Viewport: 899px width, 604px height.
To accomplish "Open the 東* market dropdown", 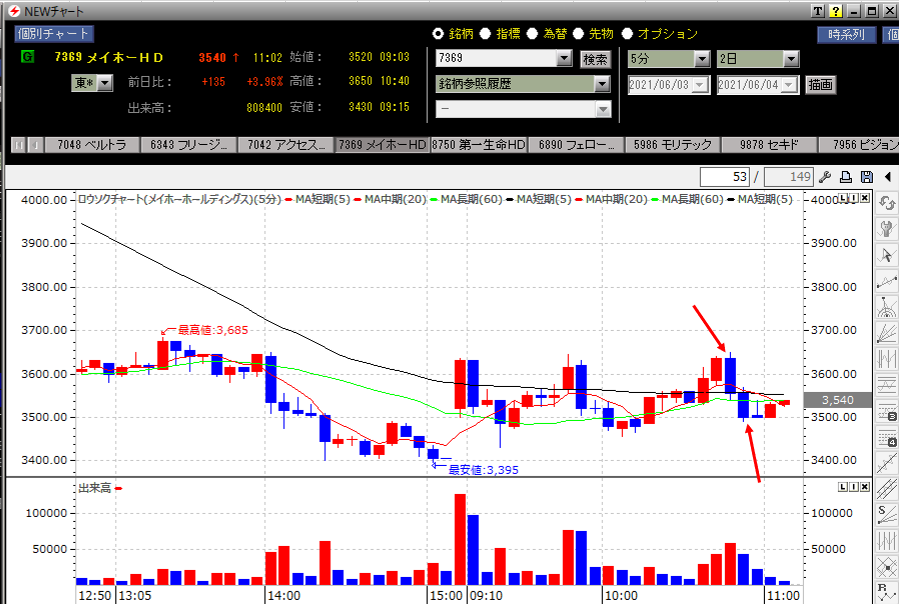I will pyautogui.click(x=104, y=83).
